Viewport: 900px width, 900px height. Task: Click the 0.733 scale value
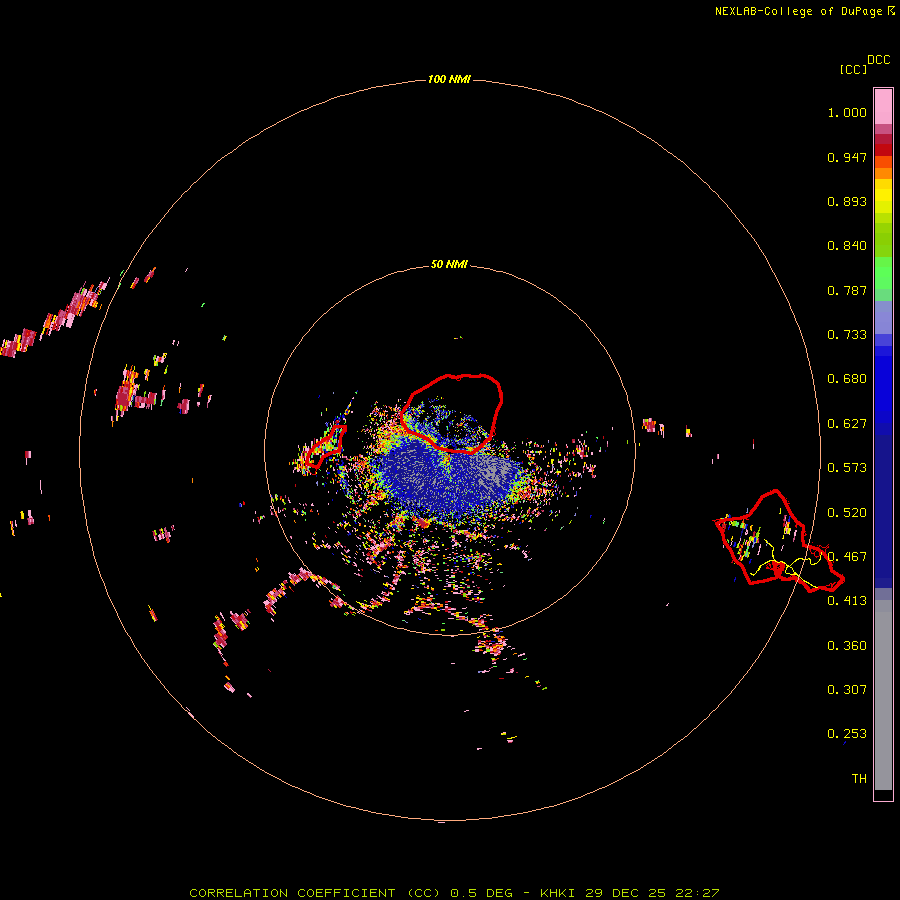[847, 335]
